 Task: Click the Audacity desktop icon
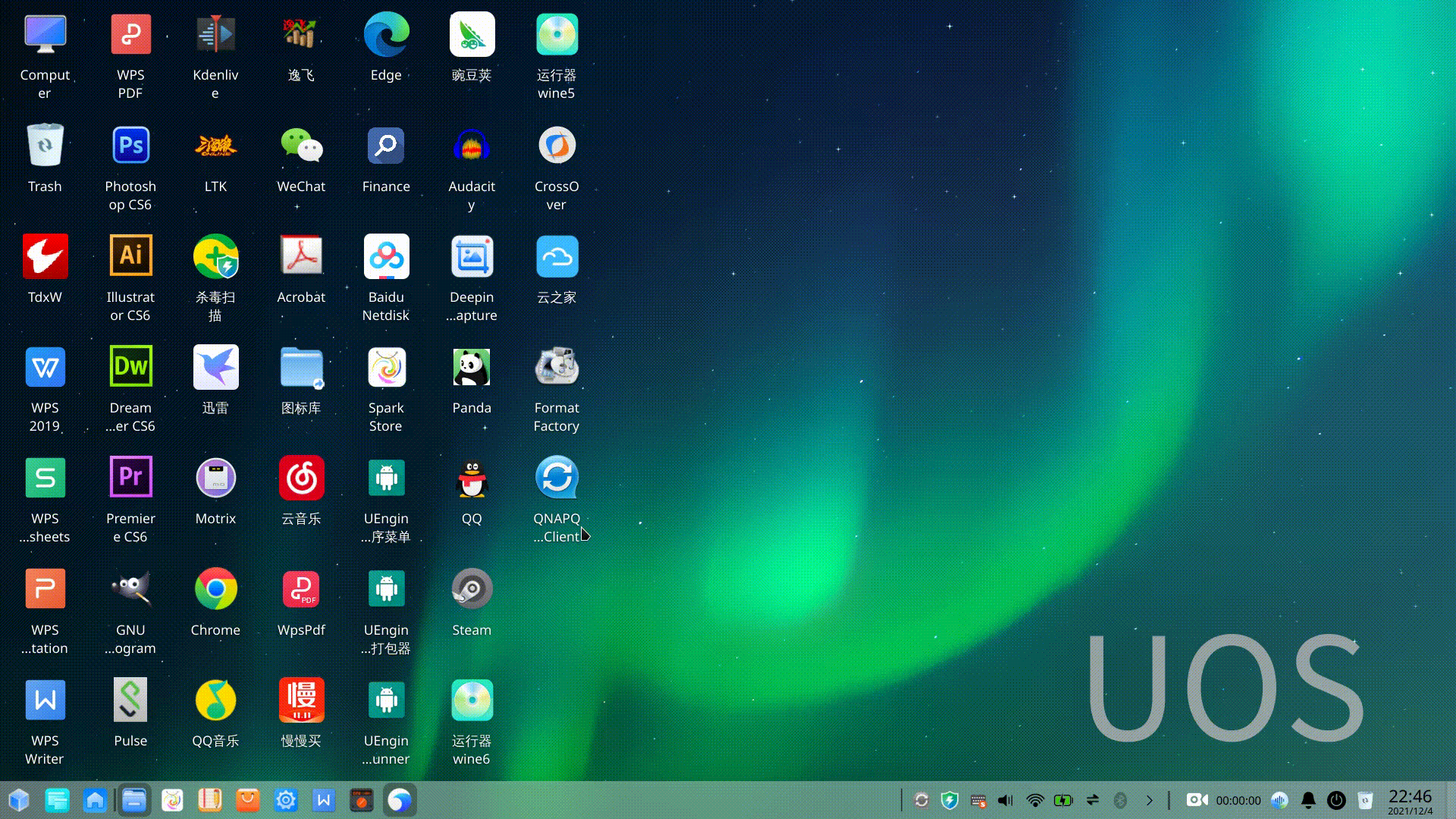point(472,146)
